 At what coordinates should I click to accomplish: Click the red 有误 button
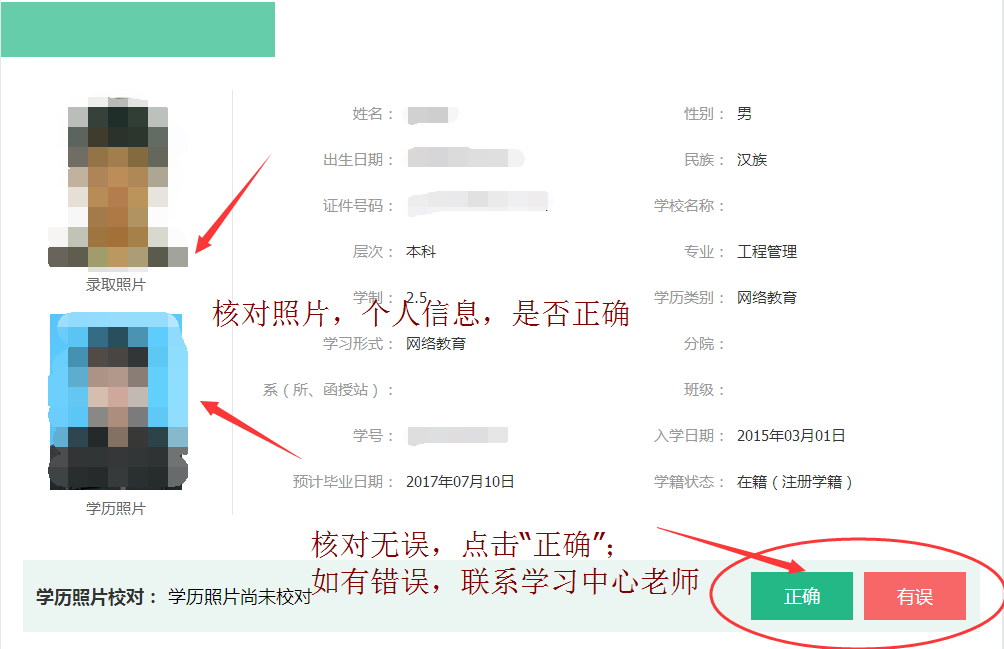pos(914,596)
